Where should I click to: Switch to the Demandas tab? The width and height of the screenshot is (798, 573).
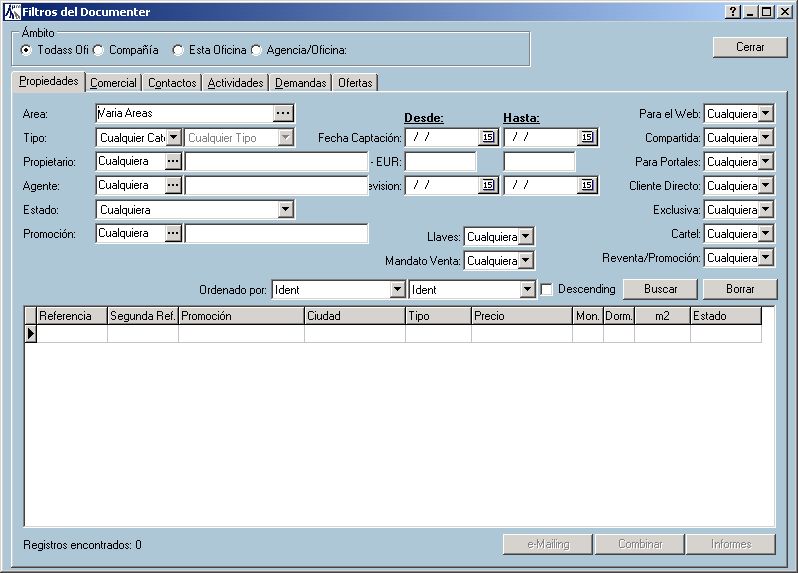[300, 83]
